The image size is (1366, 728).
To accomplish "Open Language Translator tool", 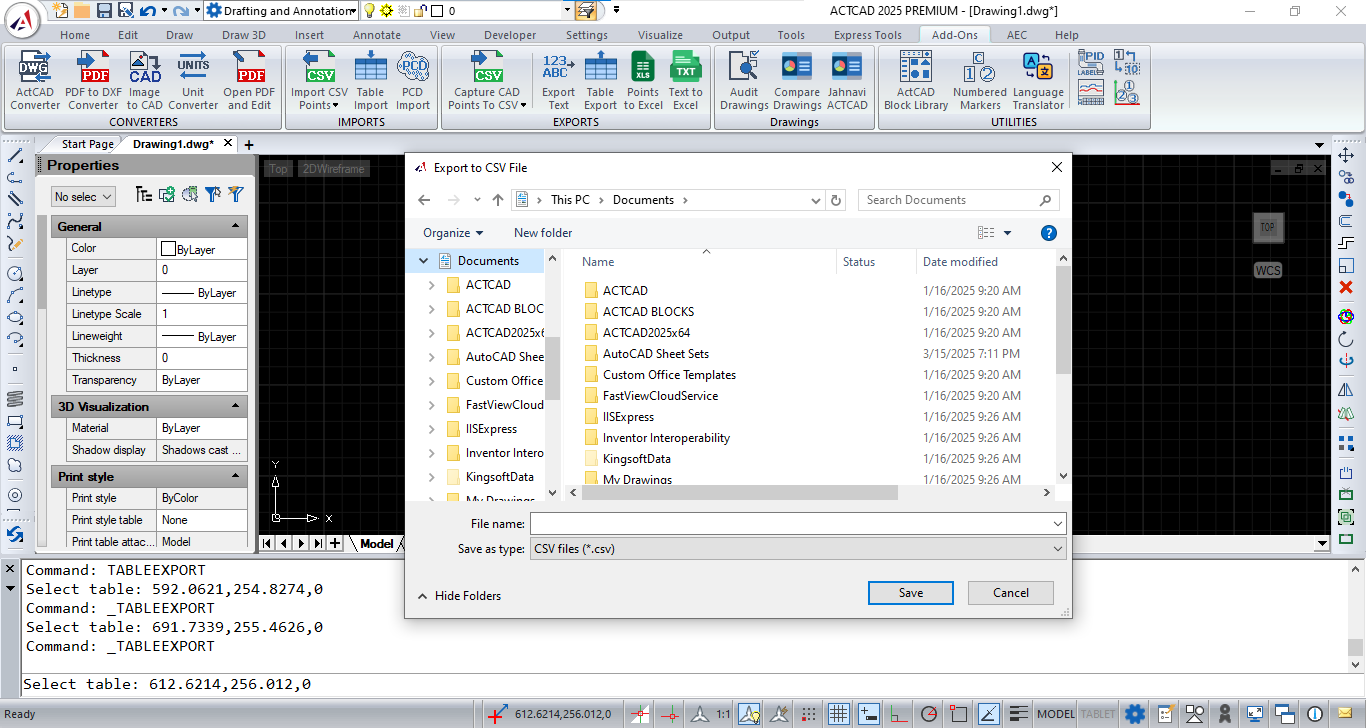I will (x=1038, y=80).
